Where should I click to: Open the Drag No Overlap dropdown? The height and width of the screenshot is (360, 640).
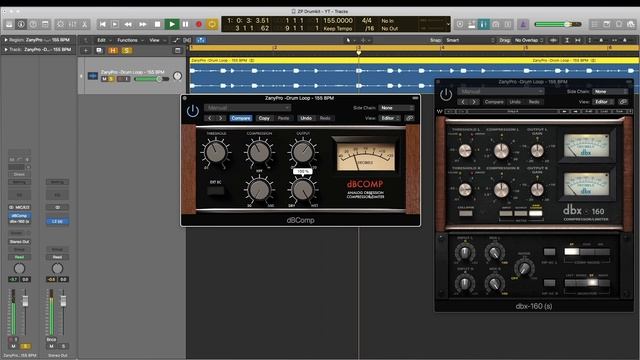click(x=529, y=40)
